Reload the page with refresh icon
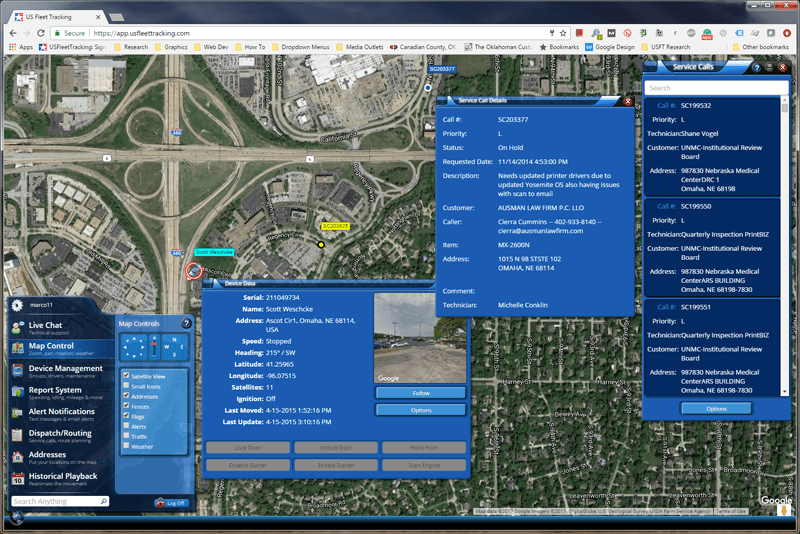The width and height of the screenshot is (800, 534). tap(41, 33)
